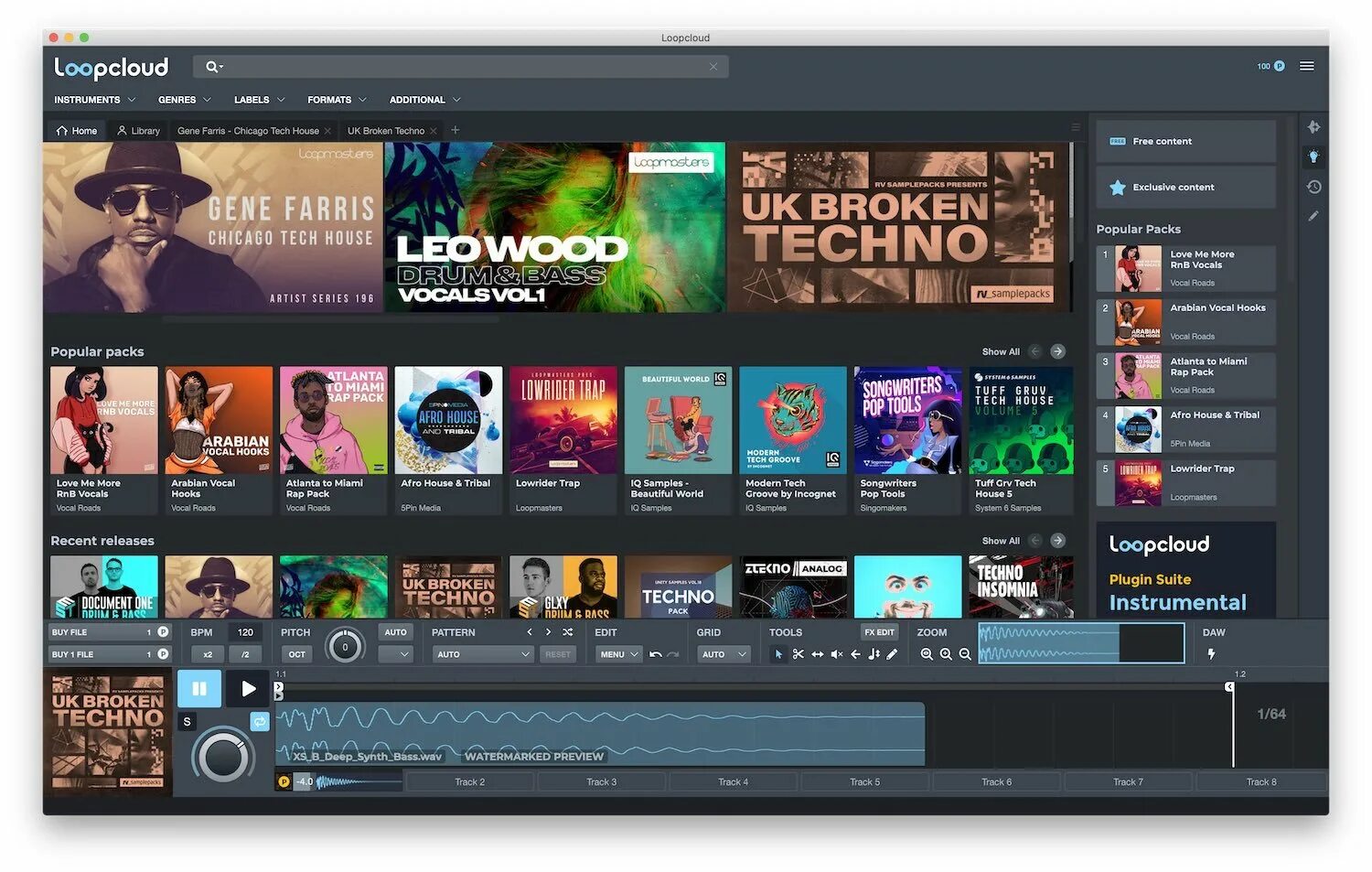Select the pointer arrow tool
This screenshot has height=872, width=1372.
778,654
